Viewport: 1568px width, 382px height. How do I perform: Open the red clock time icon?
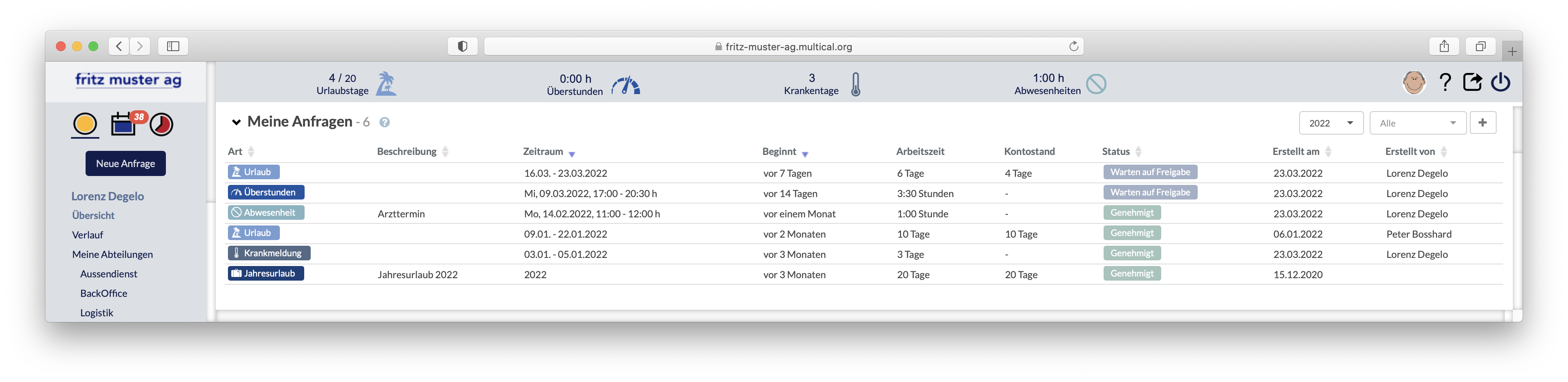161,124
